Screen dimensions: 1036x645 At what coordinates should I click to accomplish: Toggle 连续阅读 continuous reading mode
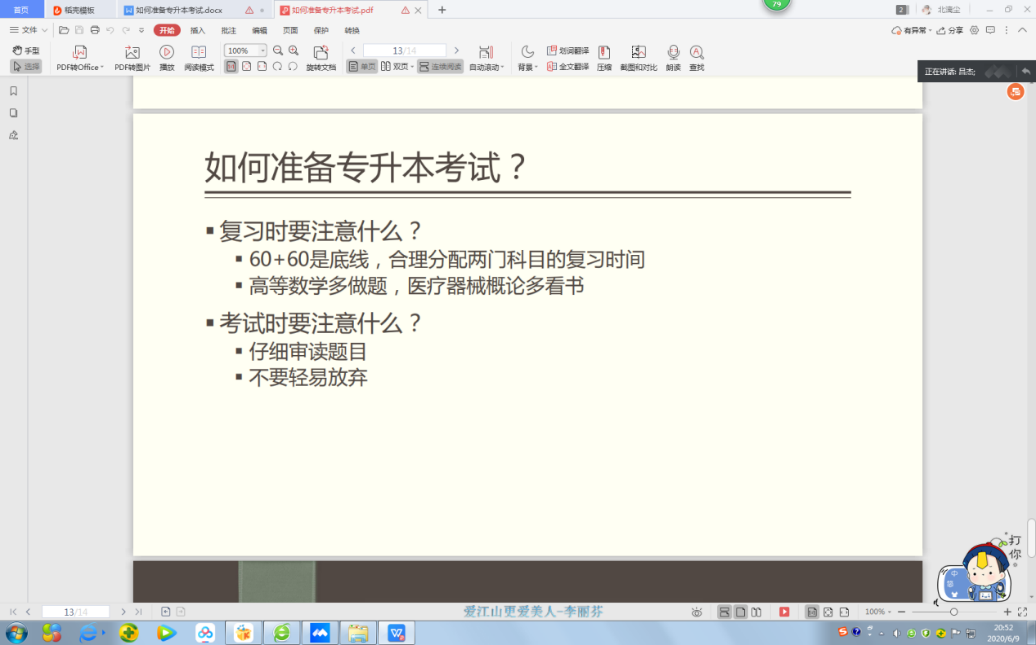(x=440, y=67)
